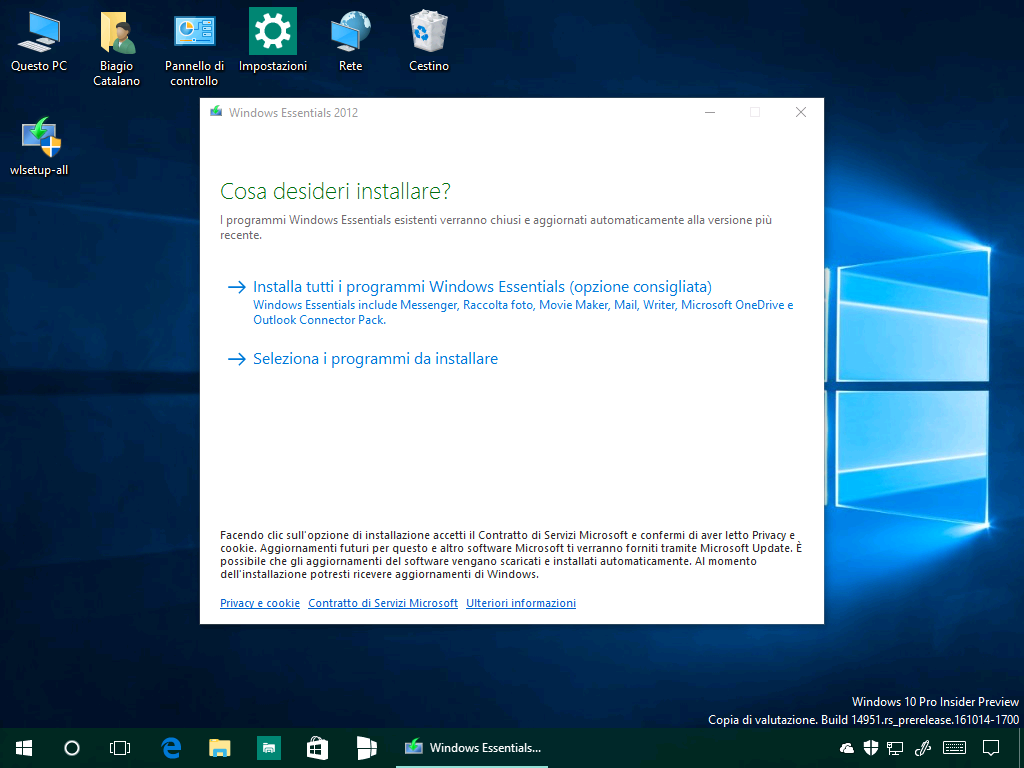The width and height of the screenshot is (1024, 768).
Task: Click the Windows Essentials include Messenger description text
Action: 523,312
